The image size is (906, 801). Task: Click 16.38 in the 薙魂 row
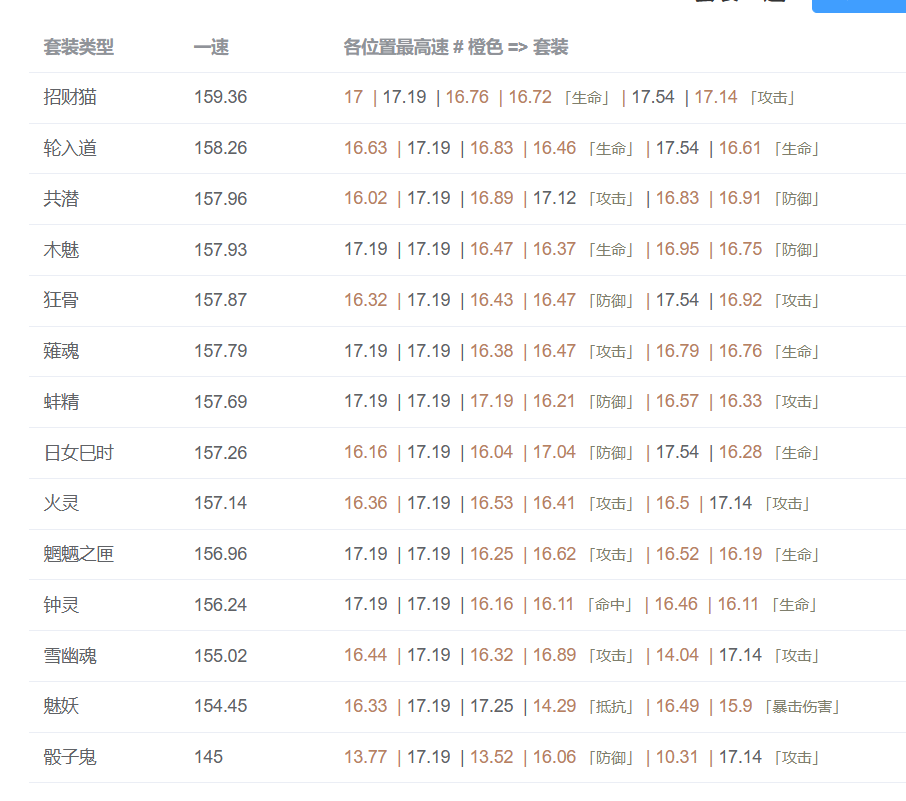pyautogui.click(x=491, y=350)
